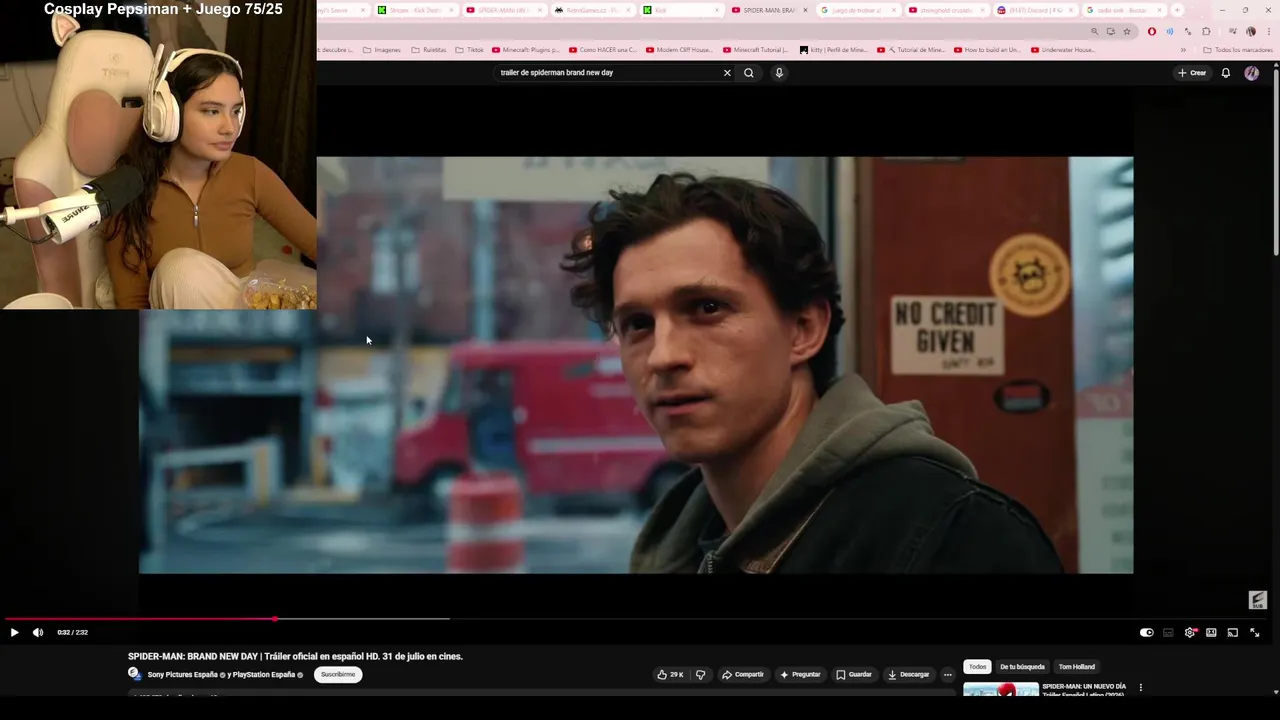Play the Spider-Man trailer video
The width and height of the screenshot is (1280, 720).
tap(14, 632)
